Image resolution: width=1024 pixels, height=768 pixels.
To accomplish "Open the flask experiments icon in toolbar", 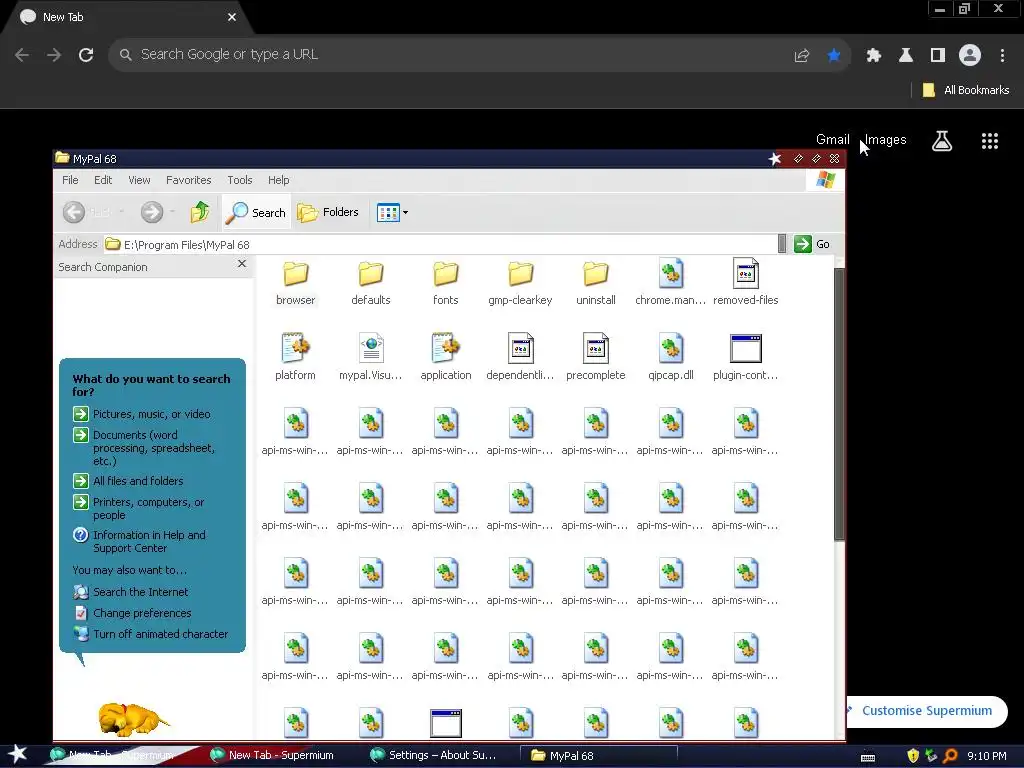I will pyautogui.click(x=906, y=56).
